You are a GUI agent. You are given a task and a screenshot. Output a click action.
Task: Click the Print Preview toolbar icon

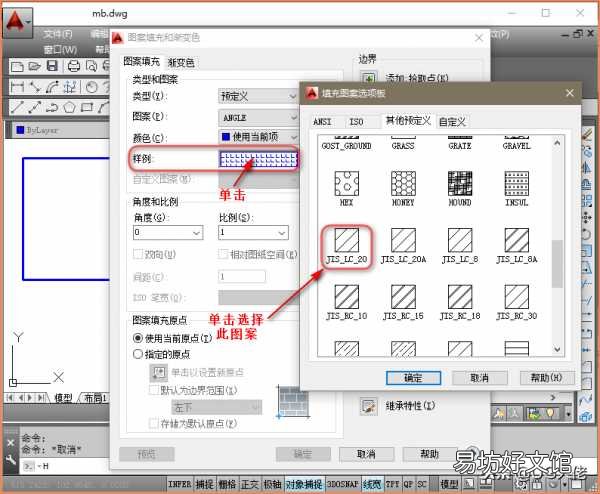(x=91, y=66)
